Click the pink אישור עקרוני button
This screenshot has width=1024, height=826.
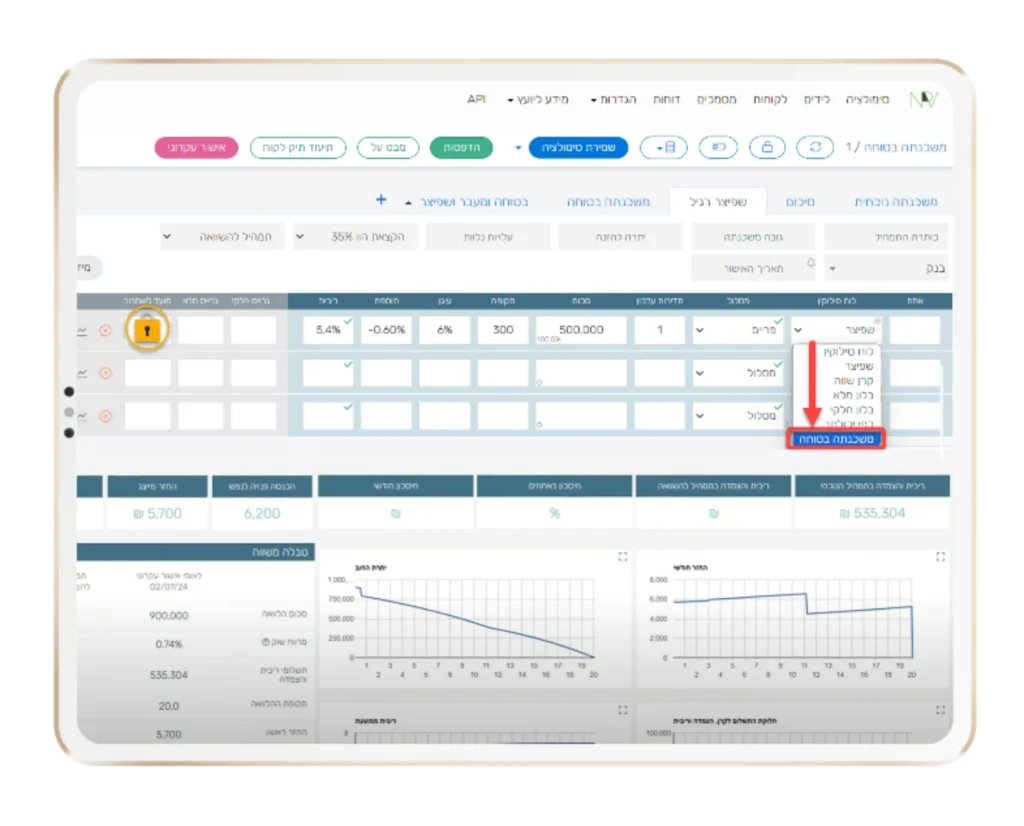point(197,147)
